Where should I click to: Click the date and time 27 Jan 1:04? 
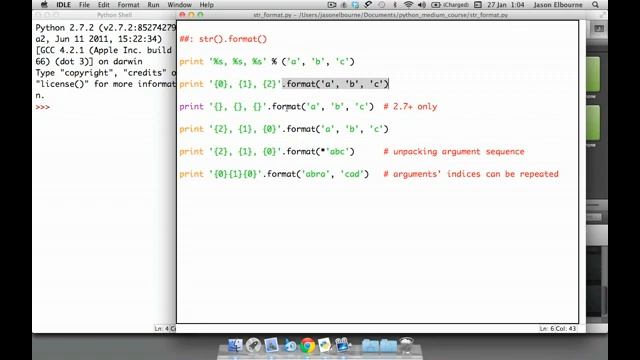coord(505,5)
